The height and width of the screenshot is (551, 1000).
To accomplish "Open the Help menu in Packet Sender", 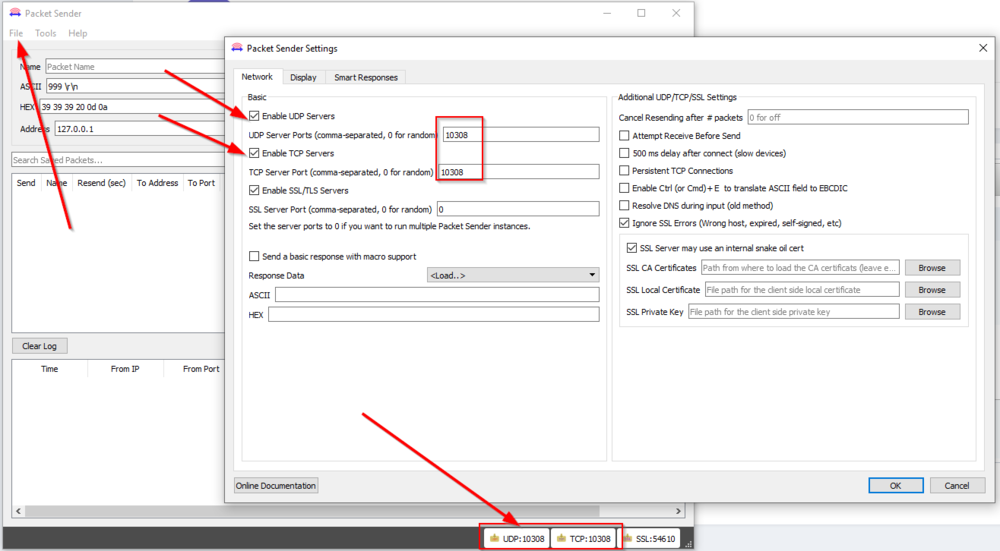I will click(78, 33).
